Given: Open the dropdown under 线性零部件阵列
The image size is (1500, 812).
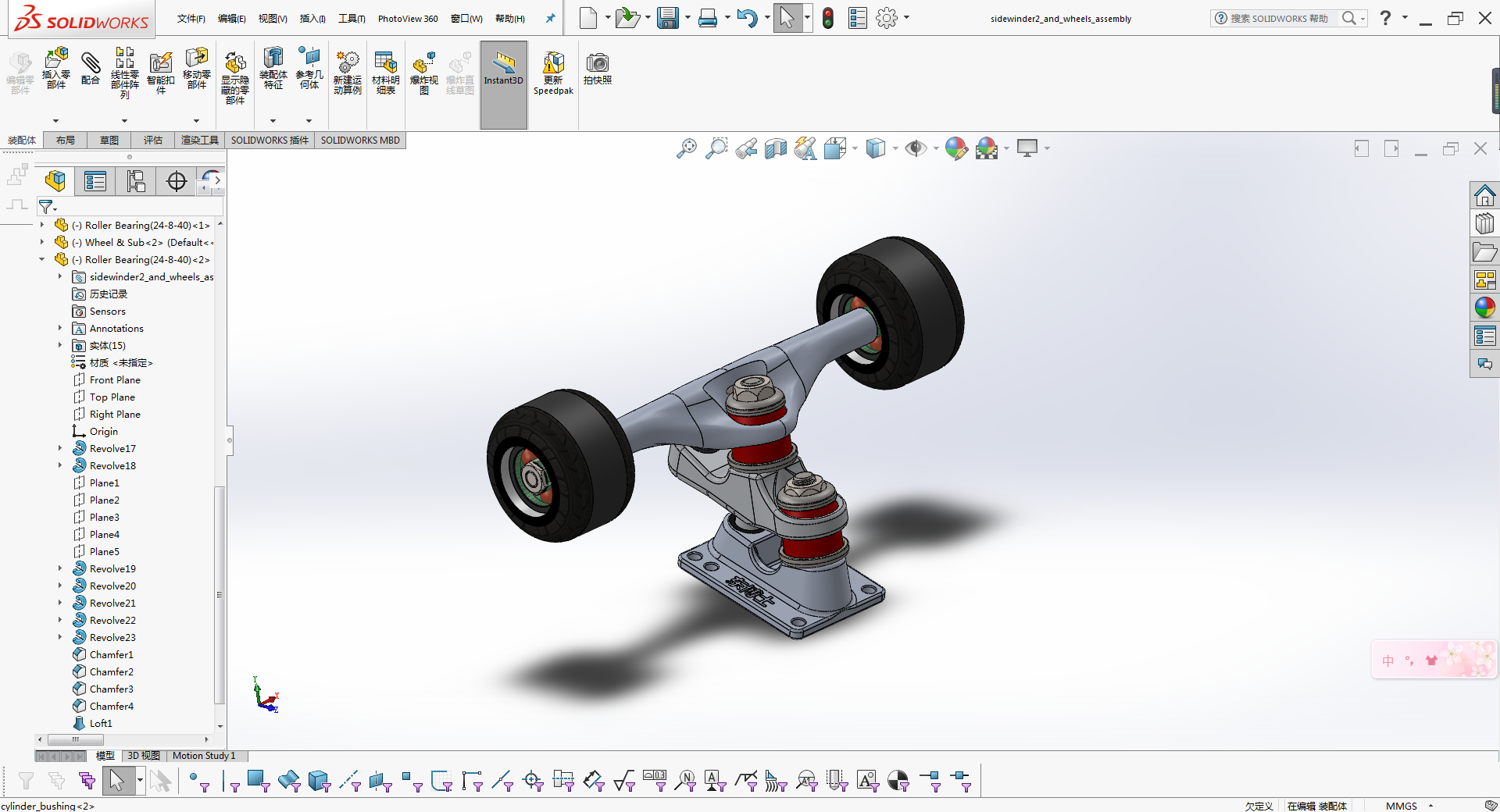Looking at the screenshot, I should [x=125, y=121].
